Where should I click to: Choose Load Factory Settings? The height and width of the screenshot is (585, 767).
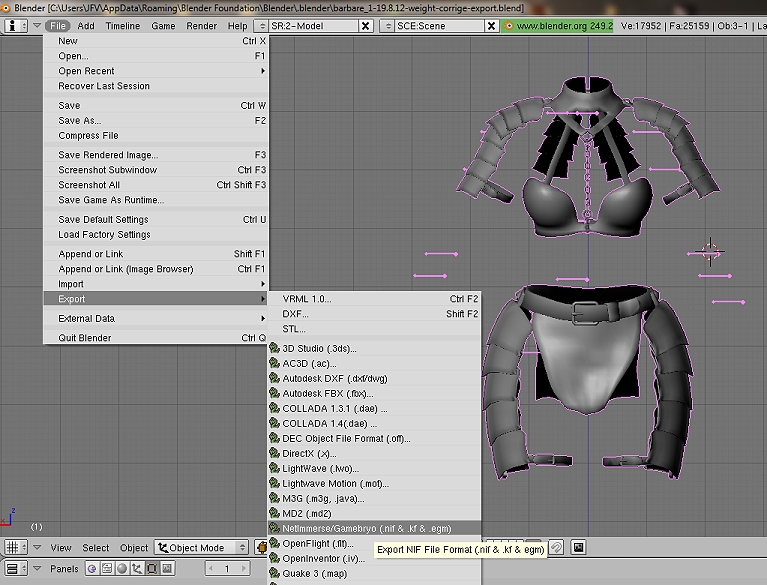click(156, 235)
